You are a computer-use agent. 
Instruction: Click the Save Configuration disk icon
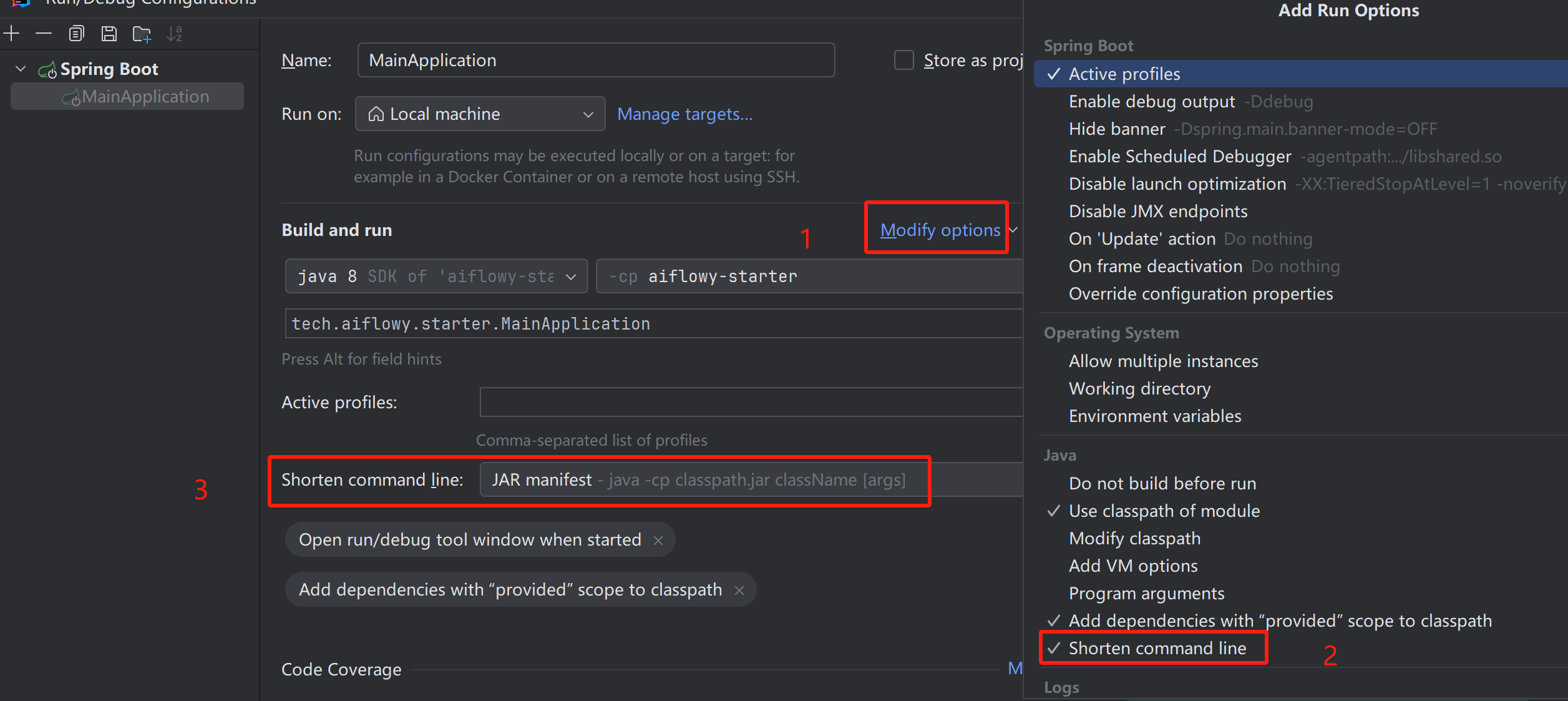[109, 34]
